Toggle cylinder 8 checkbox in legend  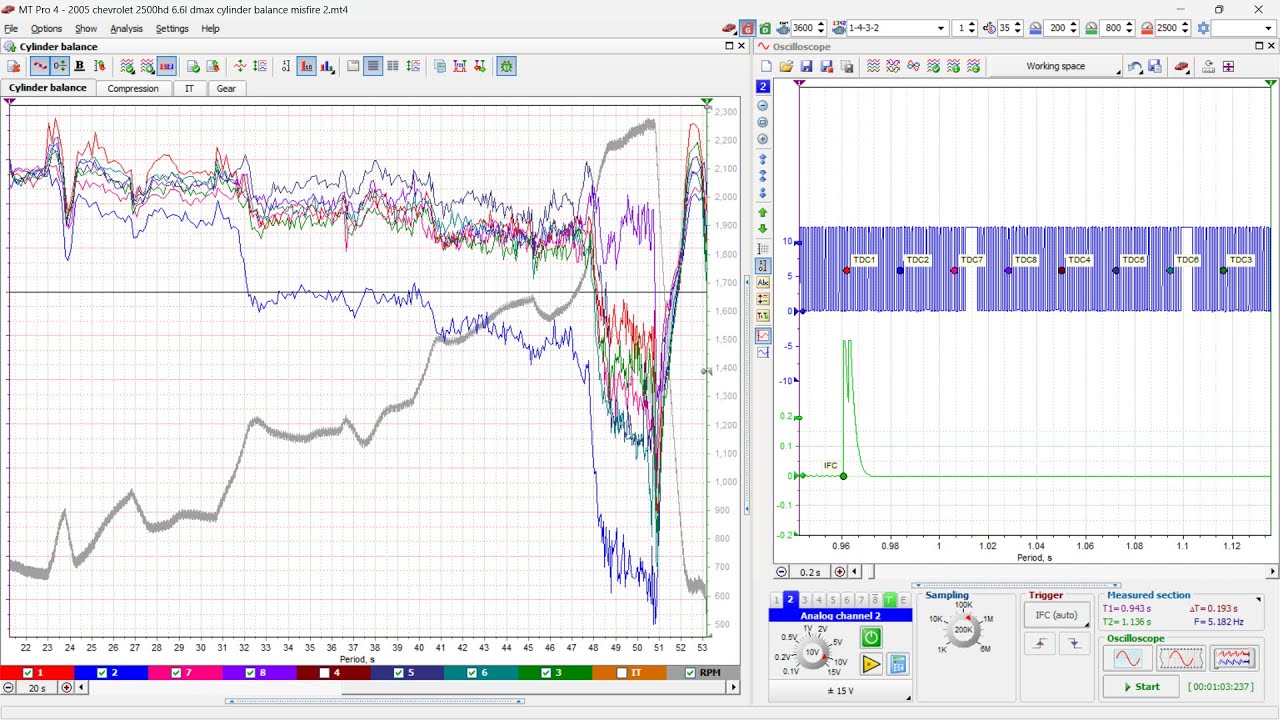[x=250, y=673]
